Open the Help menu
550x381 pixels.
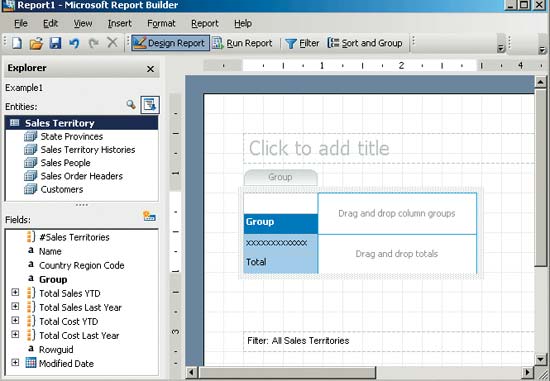pyautogui.click(x=243, y=24)
